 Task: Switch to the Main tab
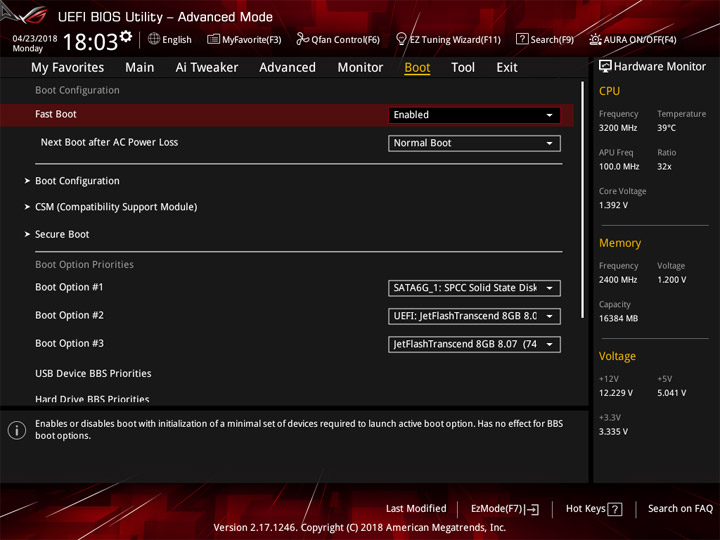pos(140,68)
